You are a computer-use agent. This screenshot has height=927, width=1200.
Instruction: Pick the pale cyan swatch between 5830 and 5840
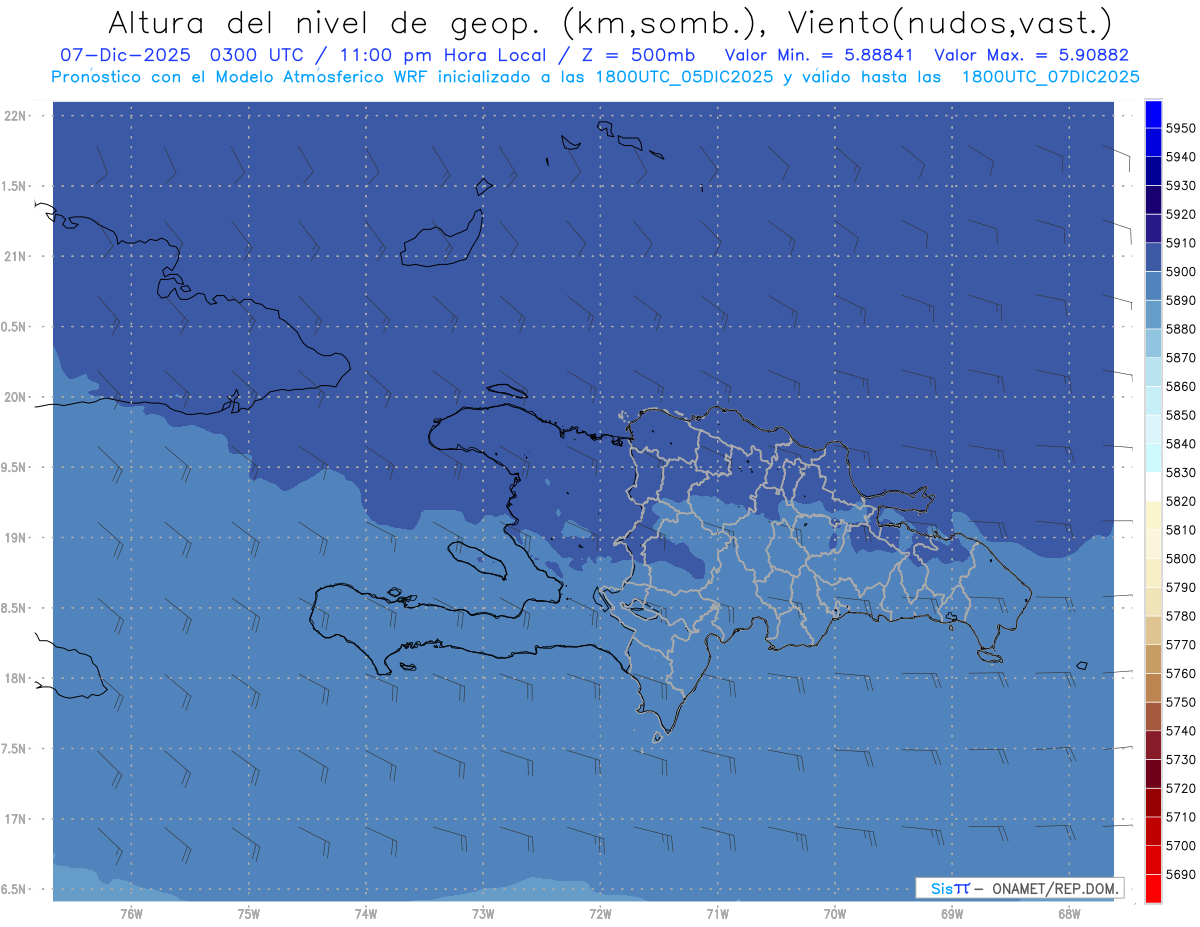[x=1153, y=458]
